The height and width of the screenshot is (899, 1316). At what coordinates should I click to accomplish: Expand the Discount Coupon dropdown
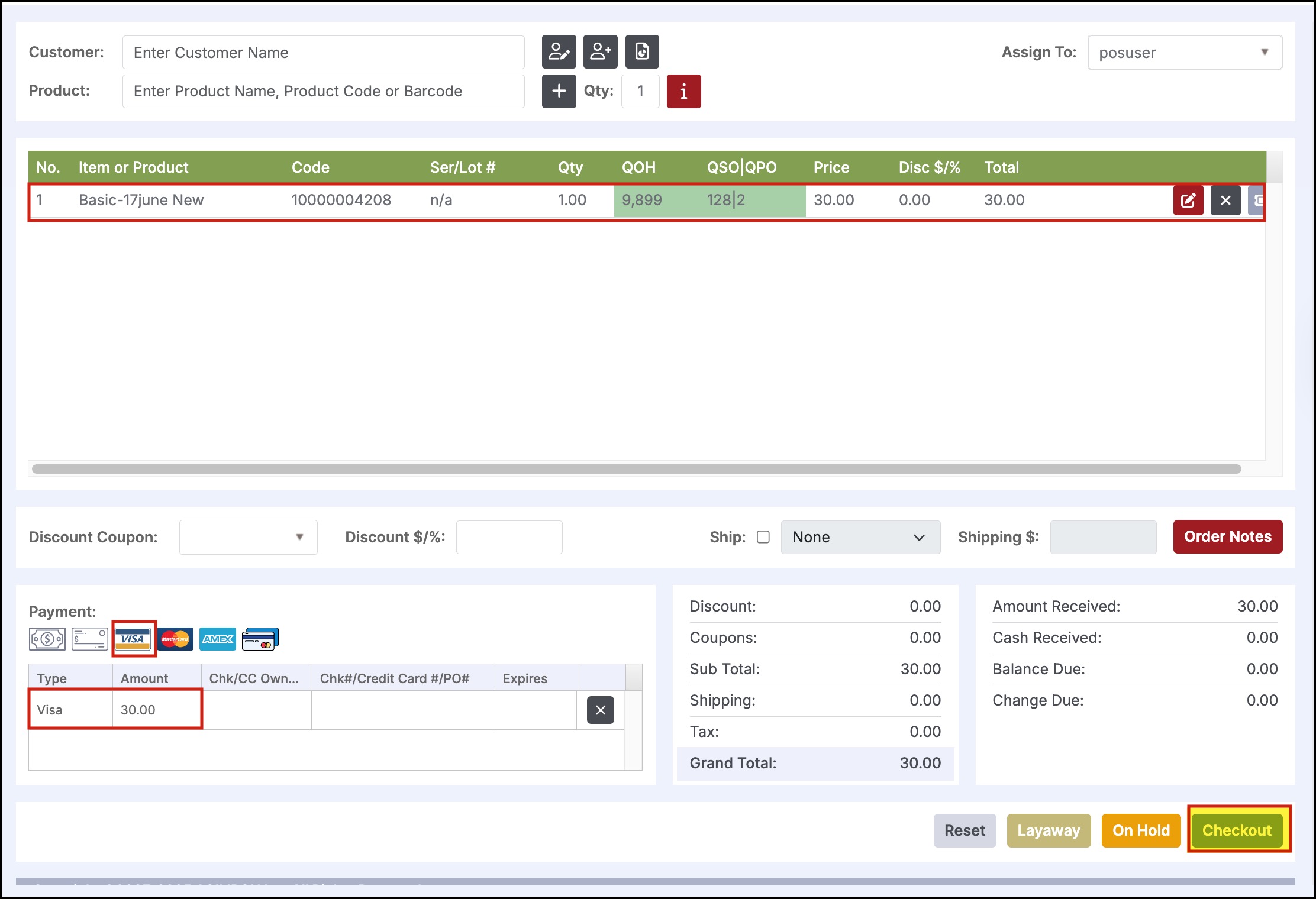click(x=248, y=537)
